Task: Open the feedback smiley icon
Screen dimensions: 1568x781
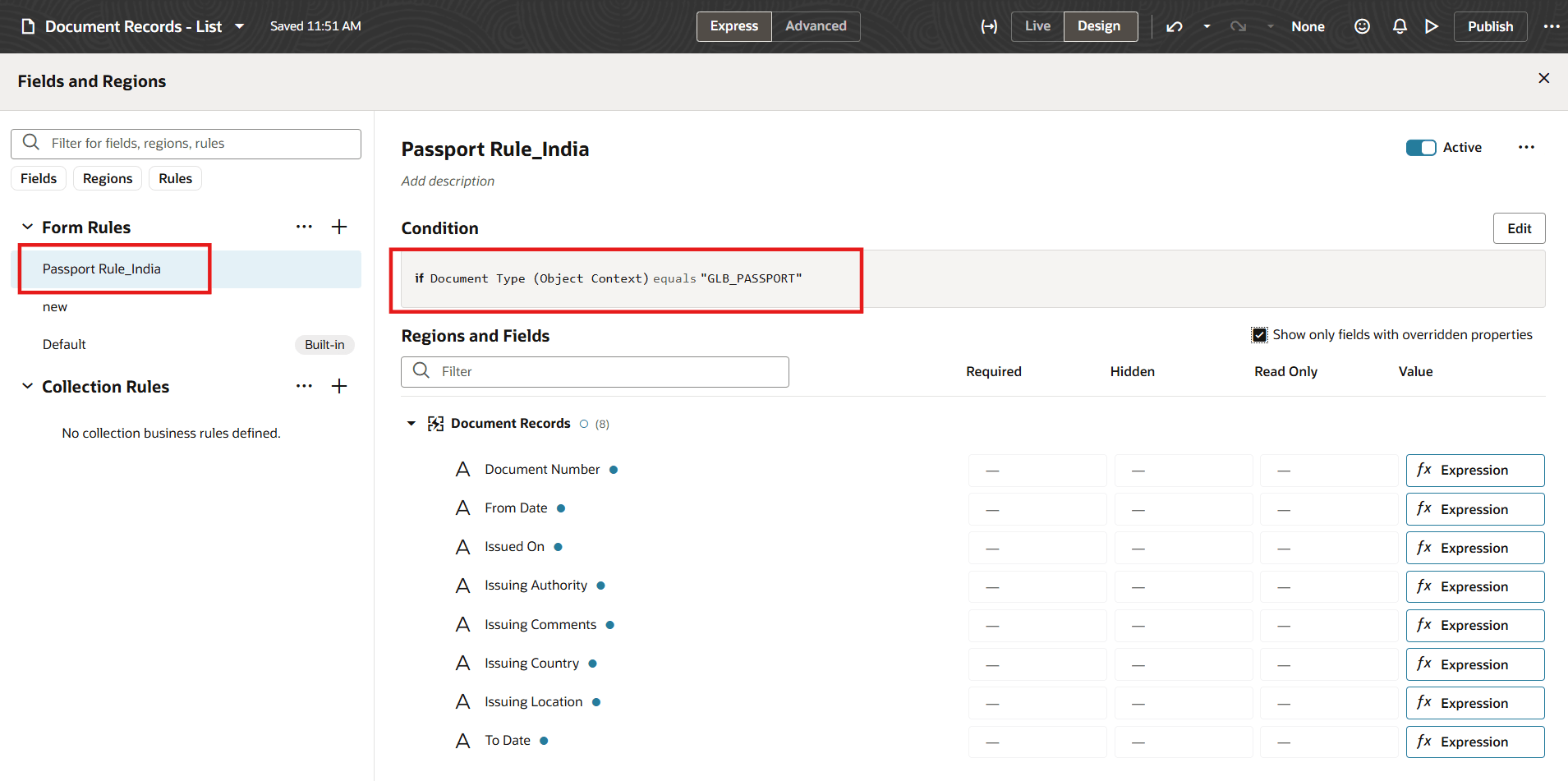Action: click(1362, 26)
